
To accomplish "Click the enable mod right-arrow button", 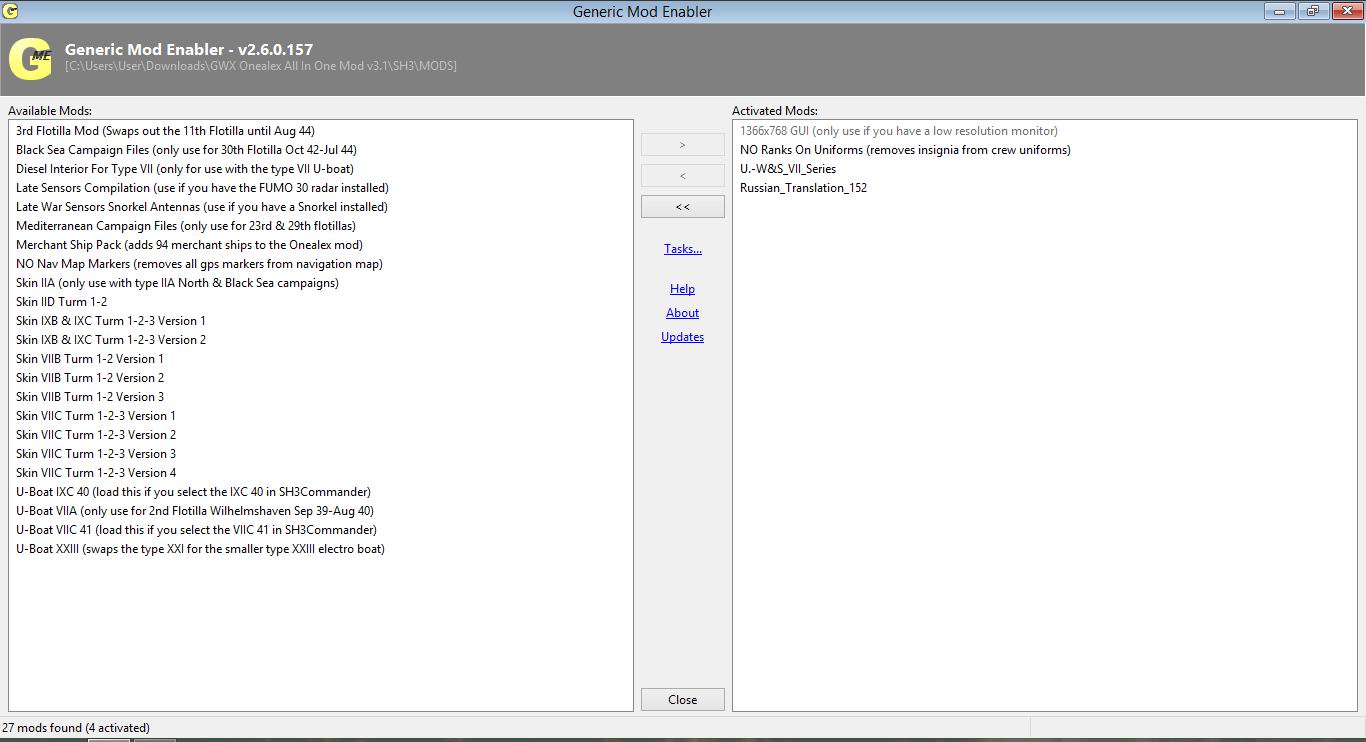I will coord(683,145).
